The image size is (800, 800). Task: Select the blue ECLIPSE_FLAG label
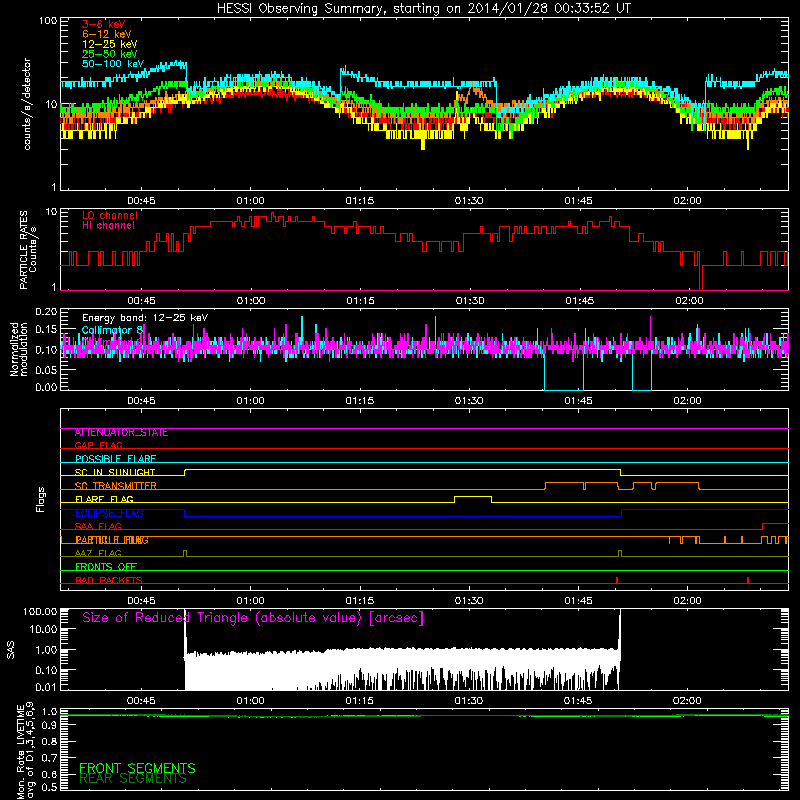click(109, 513)
